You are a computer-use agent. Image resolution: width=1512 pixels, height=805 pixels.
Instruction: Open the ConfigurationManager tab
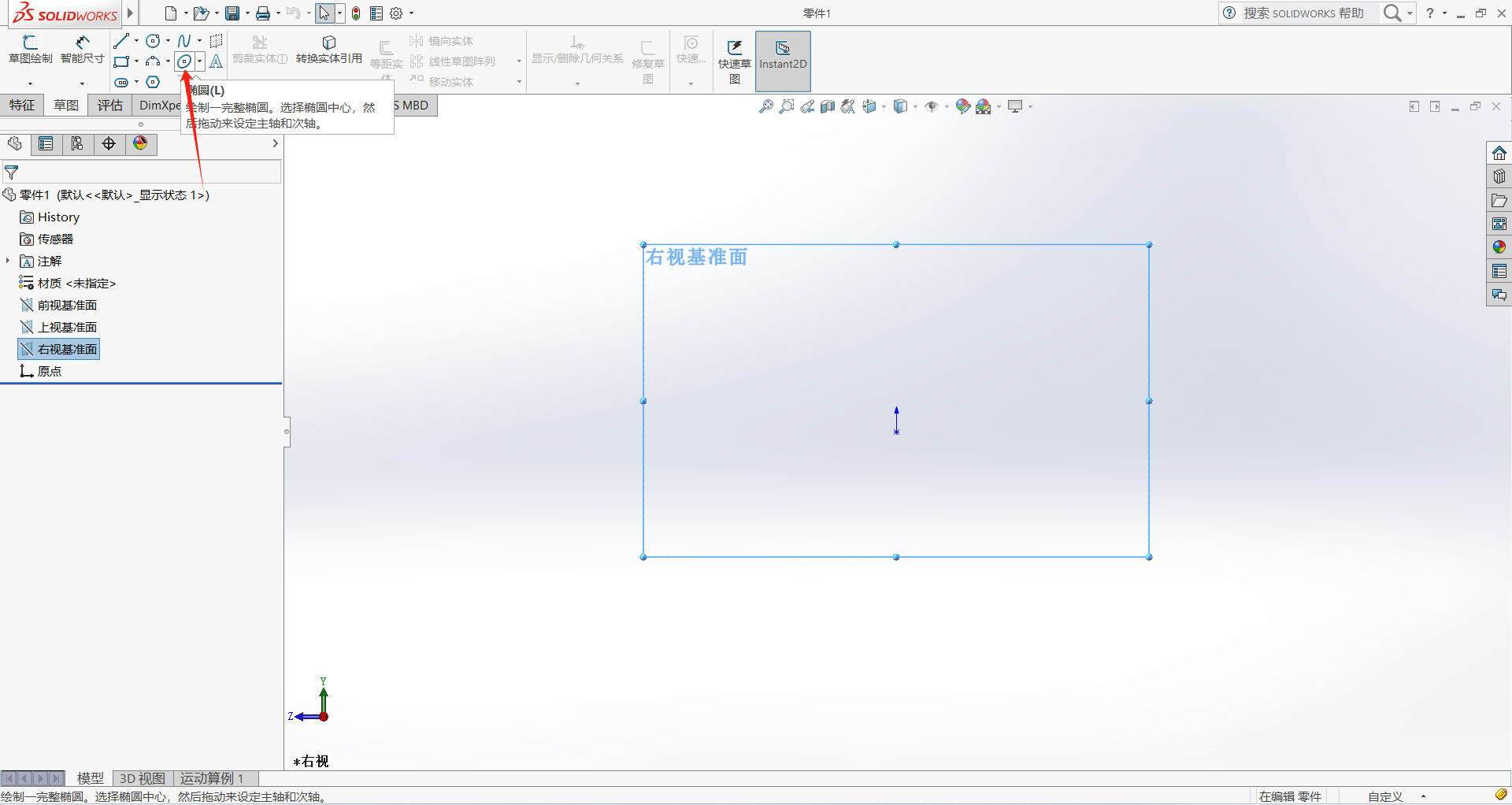(77, 143)
